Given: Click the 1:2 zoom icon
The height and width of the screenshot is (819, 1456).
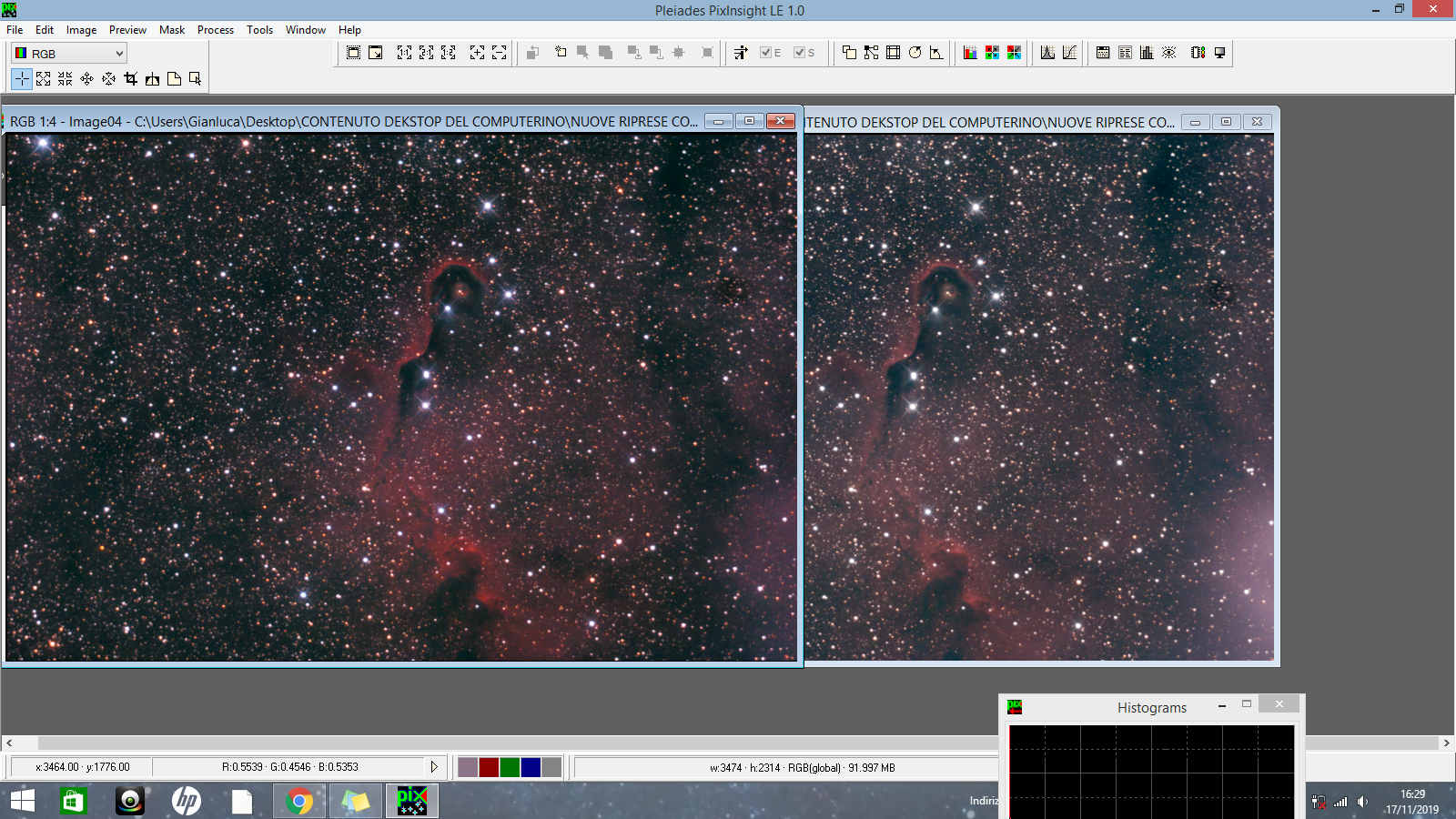Looking at the screenshot, I should pos(448,53).
